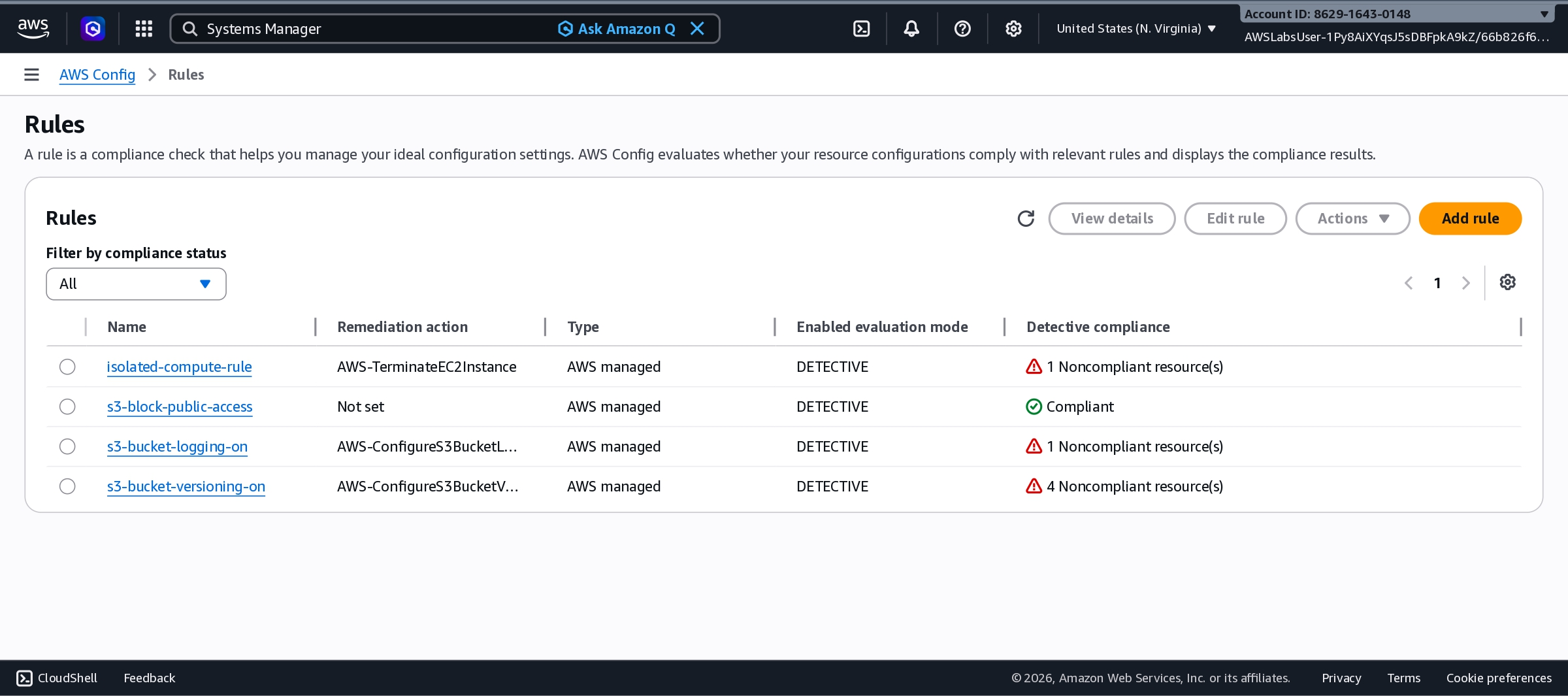The width and height of the screenshot is (1568, 696).
Task: Click page number 1
Action: tap(1437, 283)
